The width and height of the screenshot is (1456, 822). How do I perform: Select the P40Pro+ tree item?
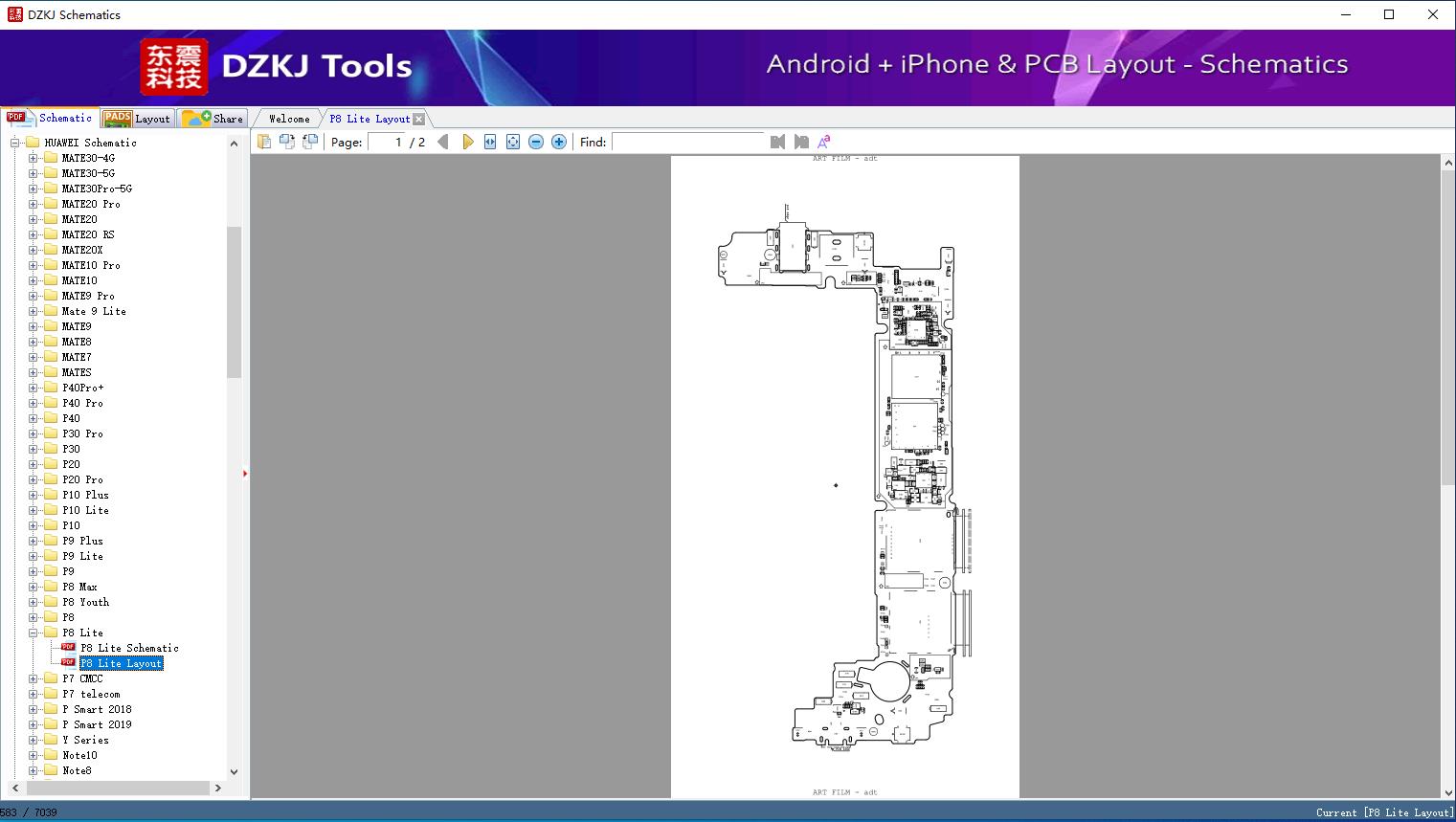click(x=83, y=388)
